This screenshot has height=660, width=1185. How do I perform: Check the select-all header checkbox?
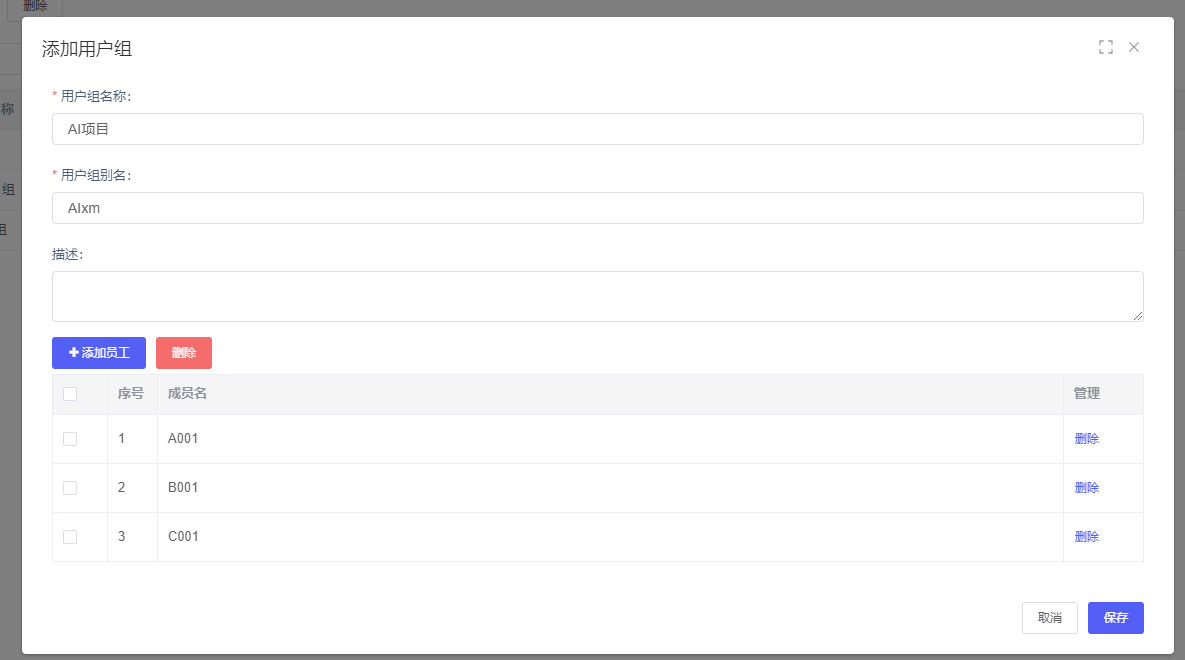pyautogui.click(x=70, y=394)
